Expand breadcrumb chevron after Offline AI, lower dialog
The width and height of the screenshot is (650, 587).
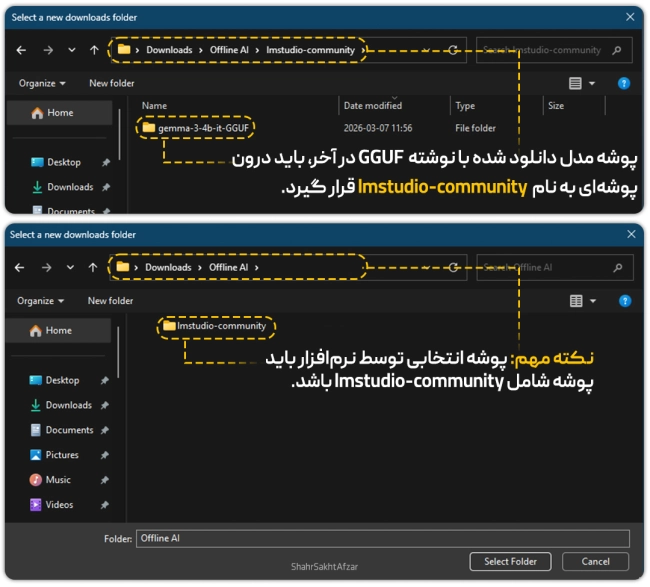tap(257, 267)
